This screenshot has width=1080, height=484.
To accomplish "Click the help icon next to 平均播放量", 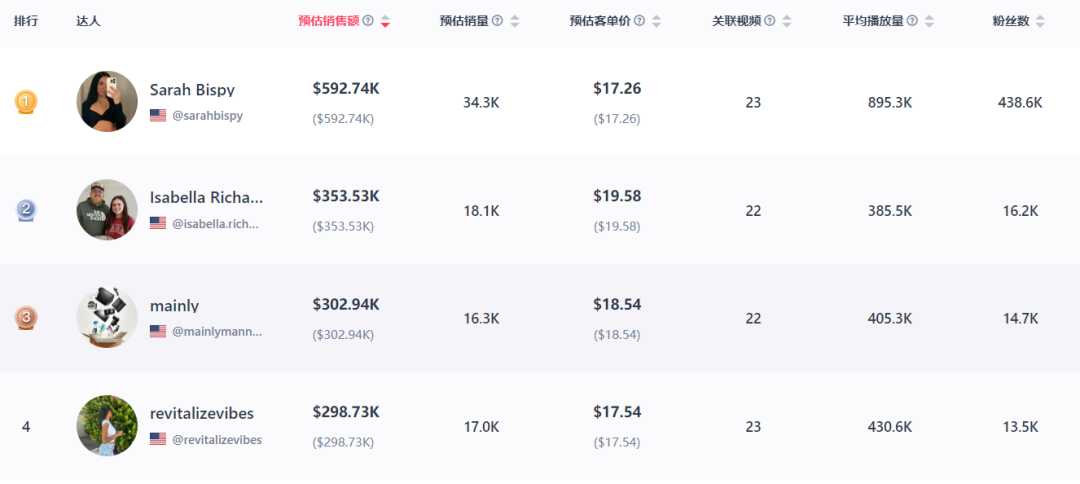I will click(912, 21).
